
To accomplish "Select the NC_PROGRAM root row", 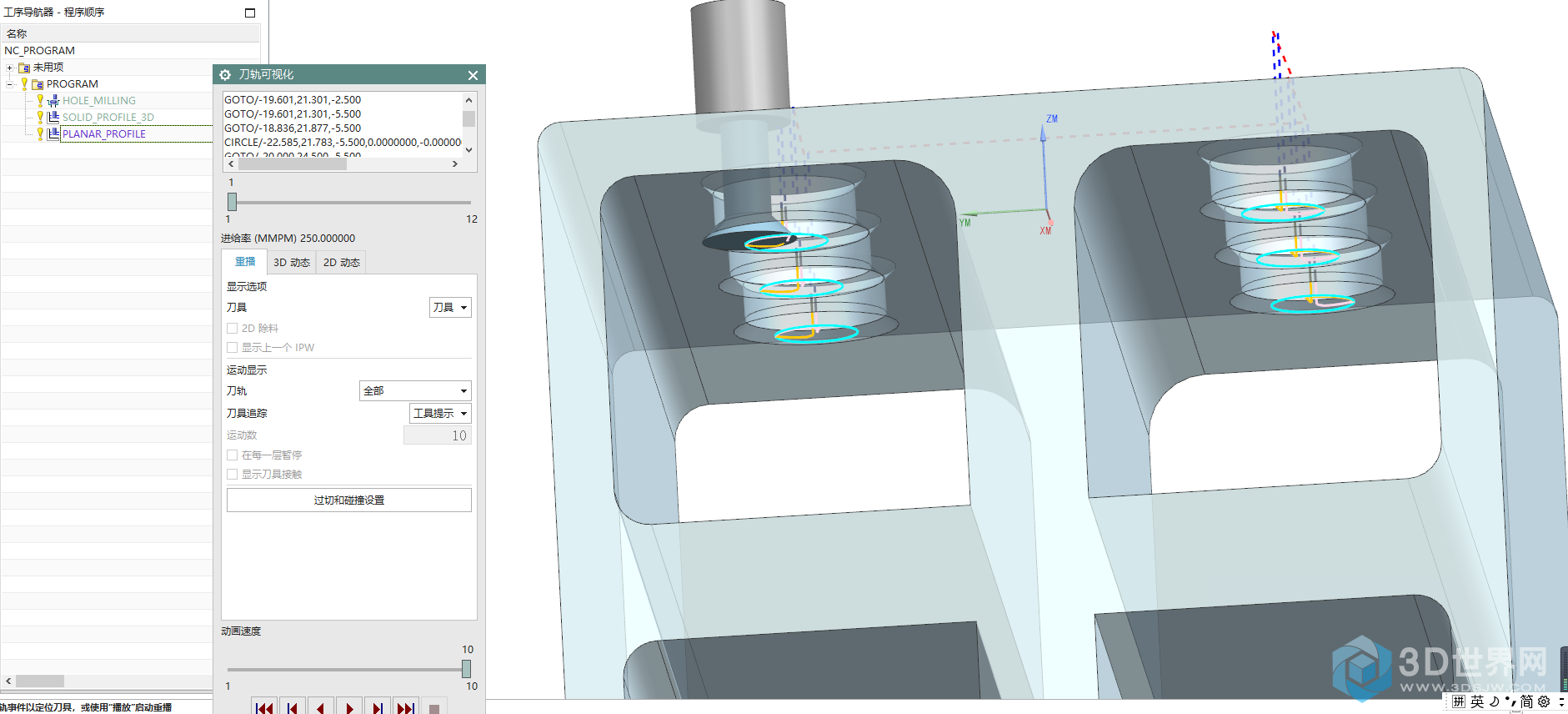I will click(131, 51).
